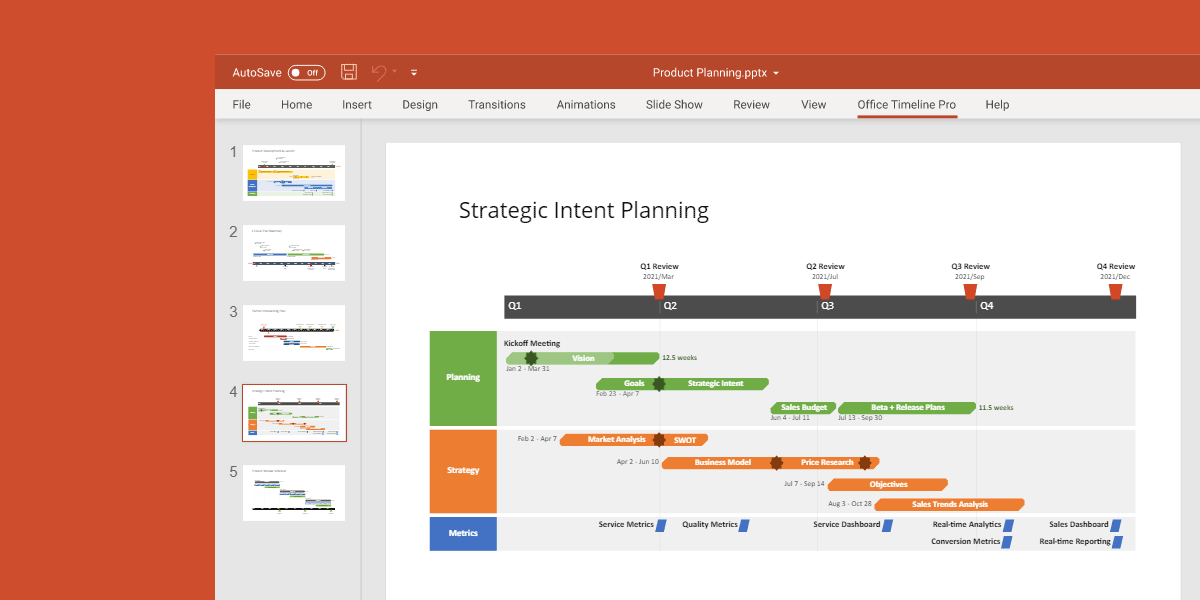1200x600 pixels.
Task: Click the blue Service Metrics milestone icon
Action: 661,524
